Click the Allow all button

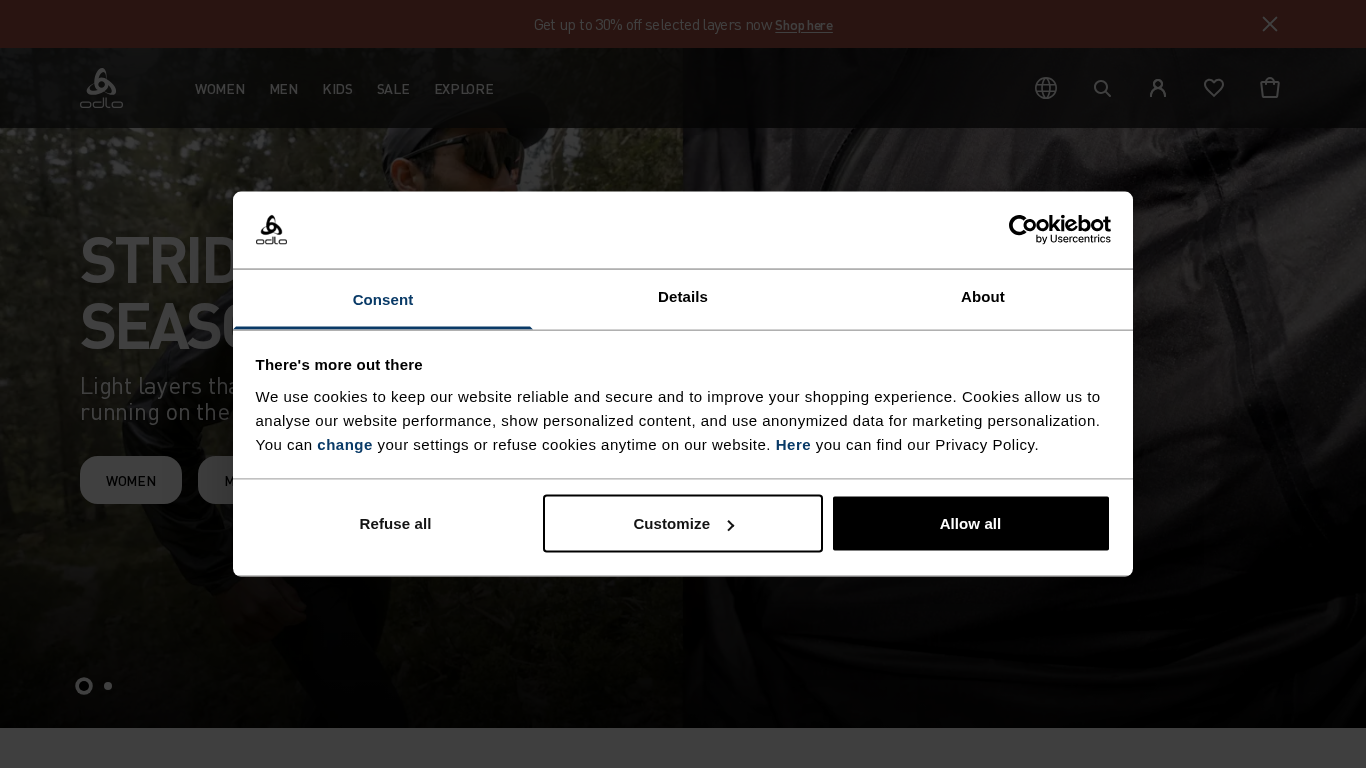(971, 524)
